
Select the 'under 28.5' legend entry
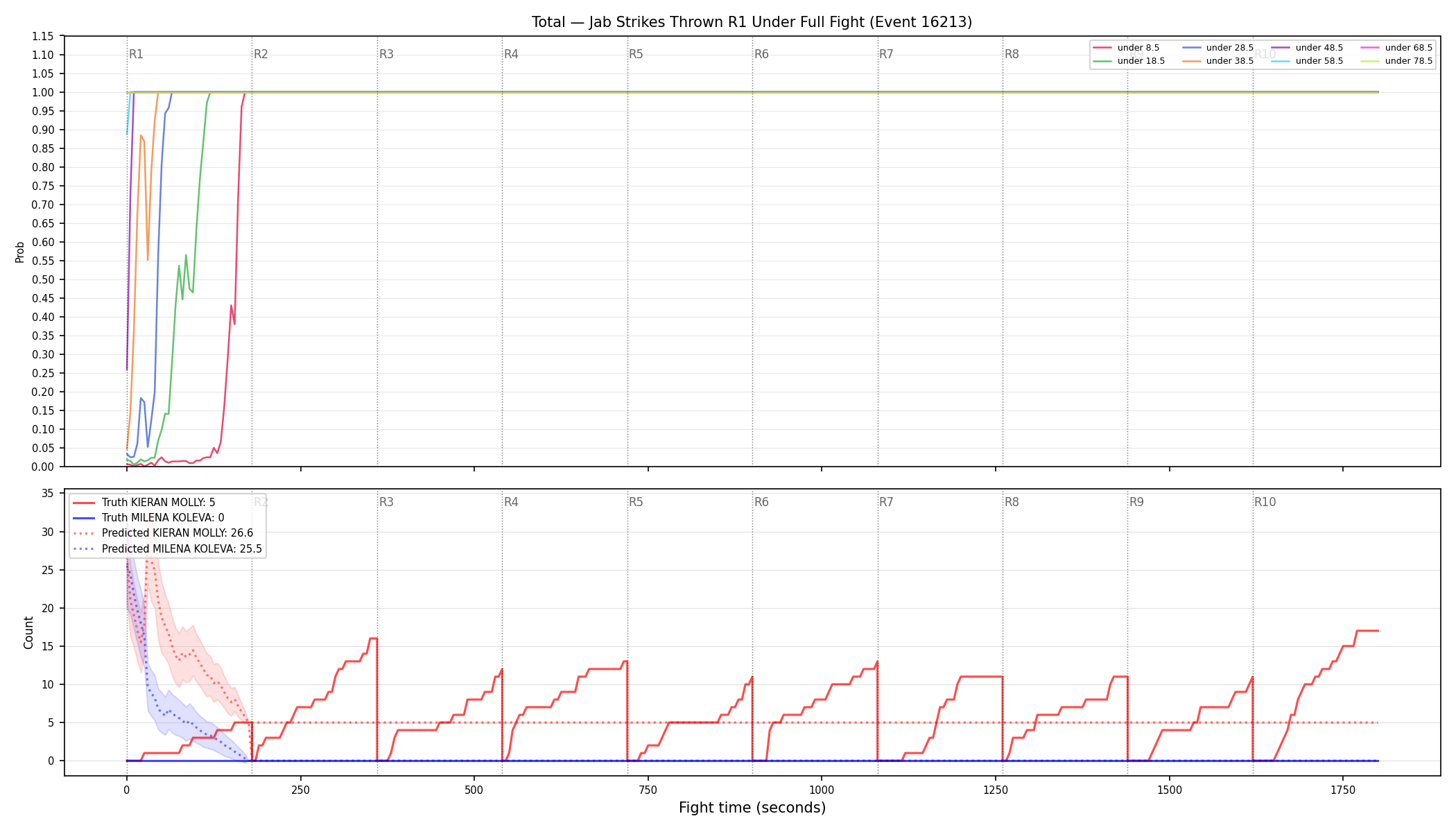pos(1217,48)
